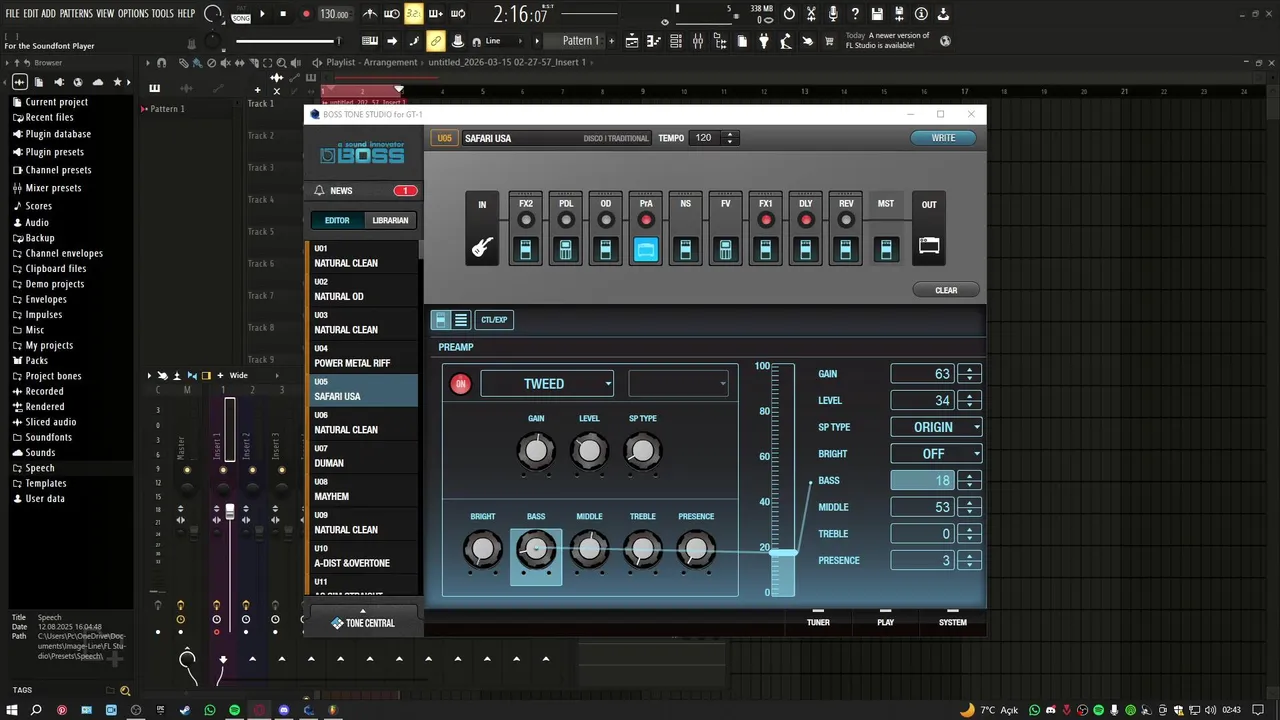Viewport: 1280px width, 720px height.
Task: Toggle the PAT/SONG mode switch
Action: point(240,14)
